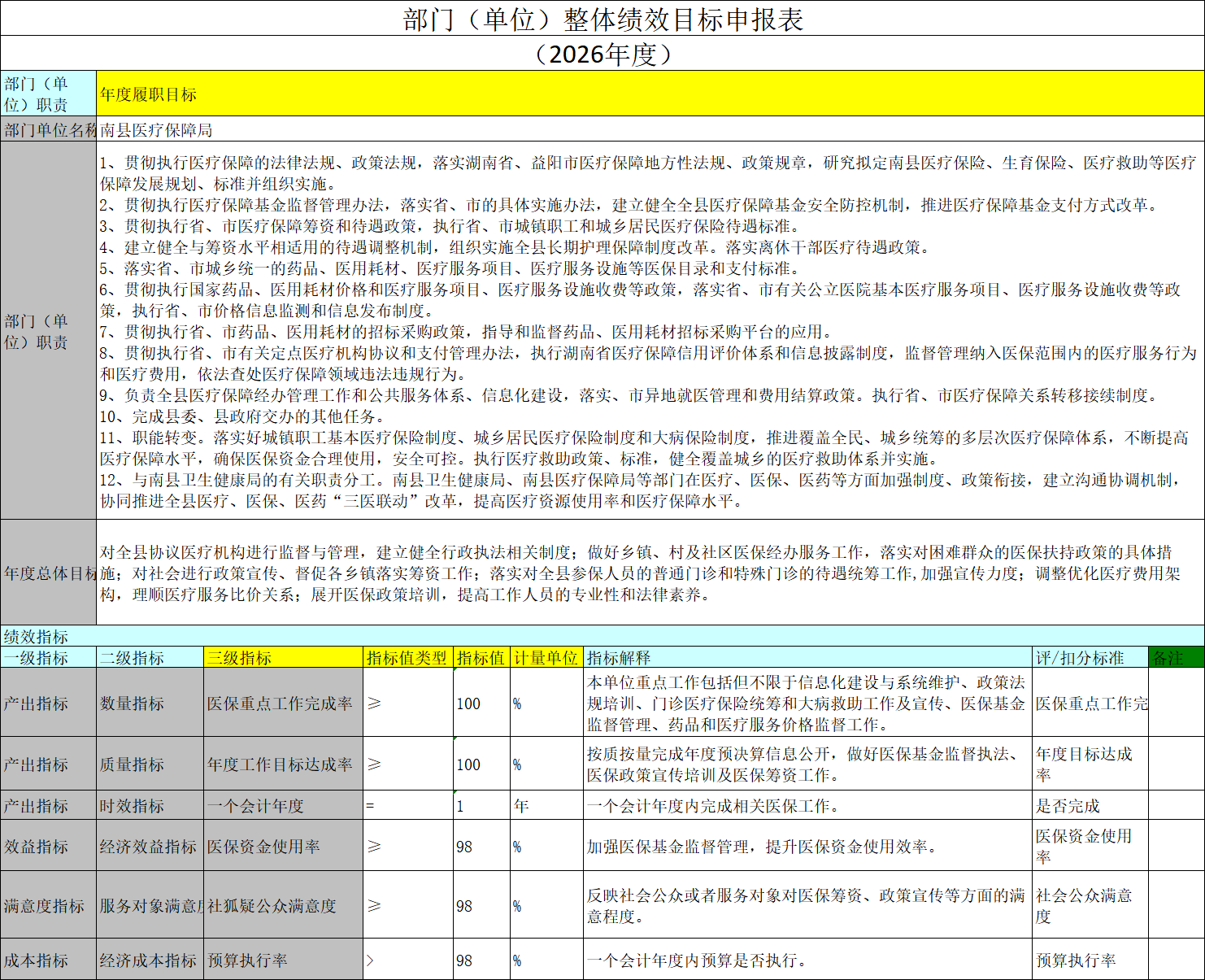Select the 年度总体目标 label cell
The image size is (1205, 980).
pos(49,573)
